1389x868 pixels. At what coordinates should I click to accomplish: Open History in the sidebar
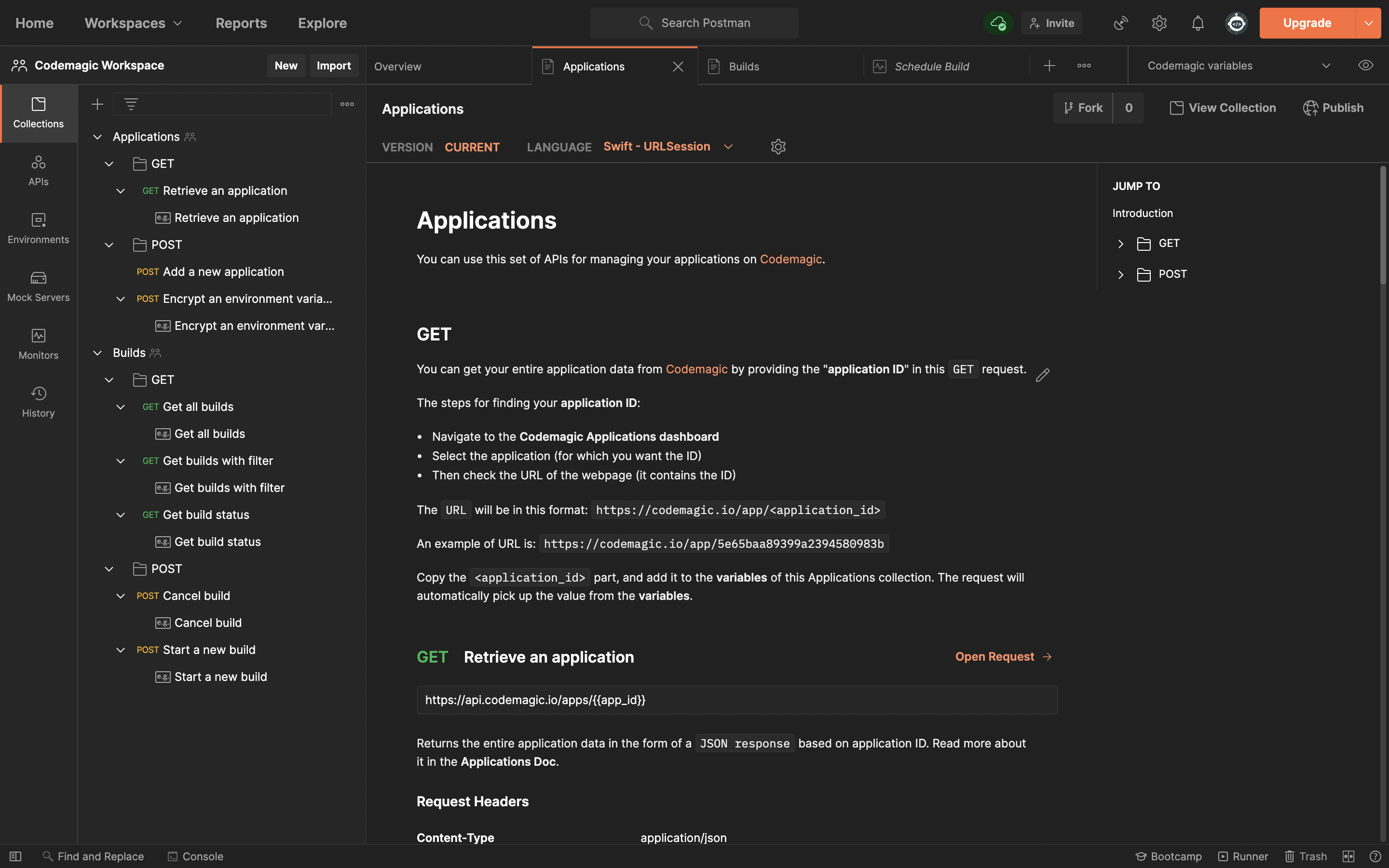point(39,402)
